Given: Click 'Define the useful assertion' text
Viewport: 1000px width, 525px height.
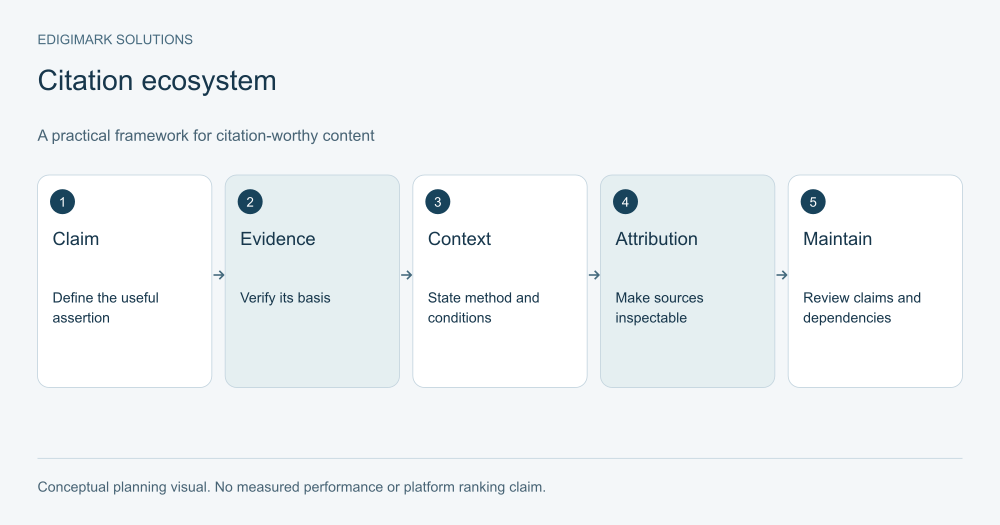Looking at the screenshot, I should pos(105,307).
